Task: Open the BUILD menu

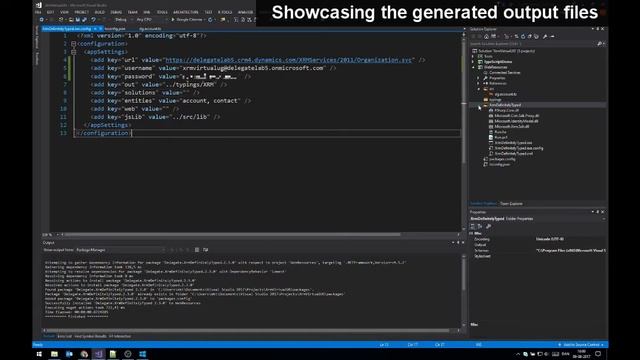Action: coord(100,12)
